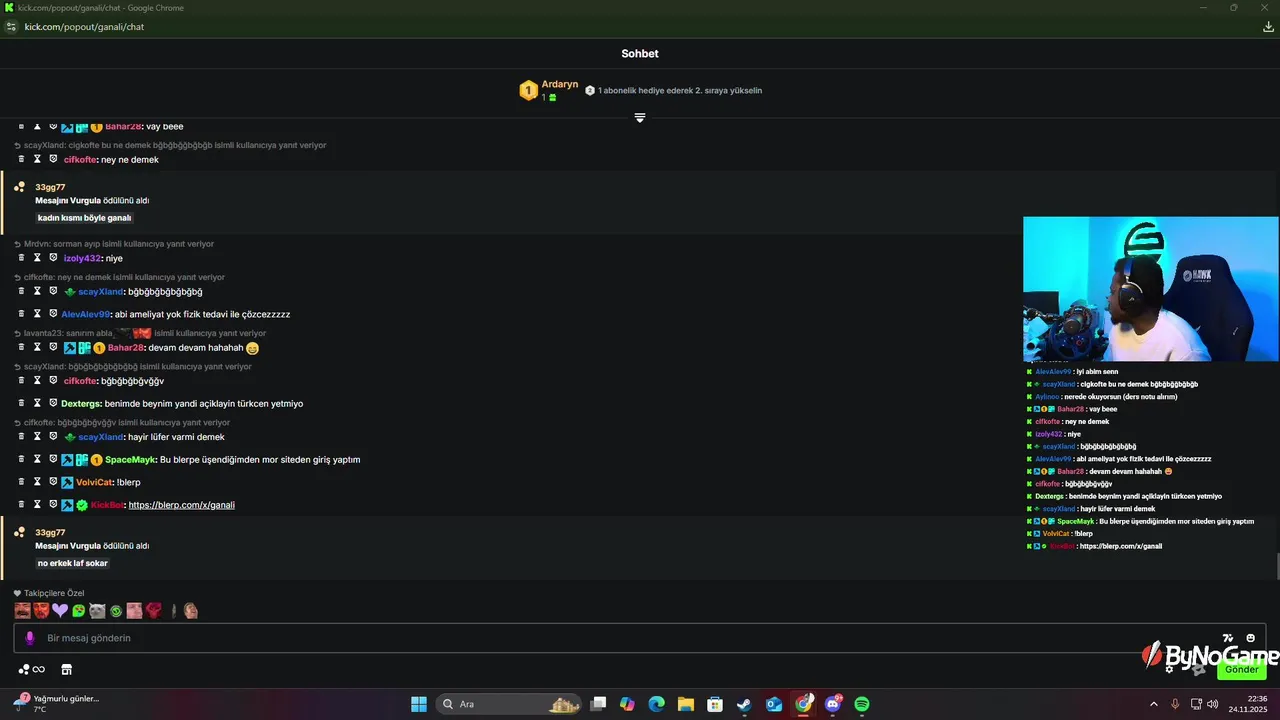
Task: Delete cifkofte's "ney ne demek" message
Action: (21, 159)
